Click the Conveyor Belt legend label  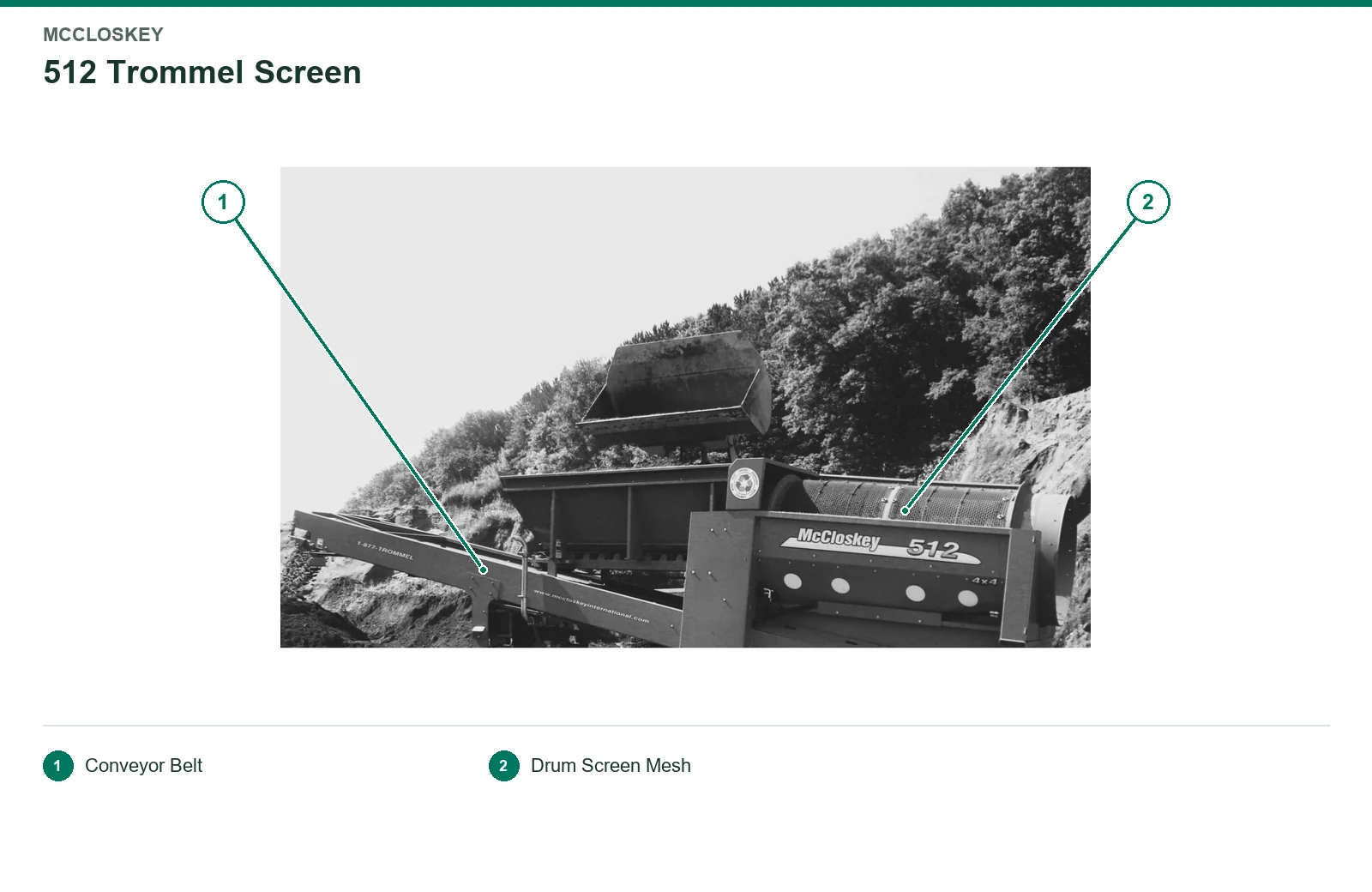coord(143,766)
